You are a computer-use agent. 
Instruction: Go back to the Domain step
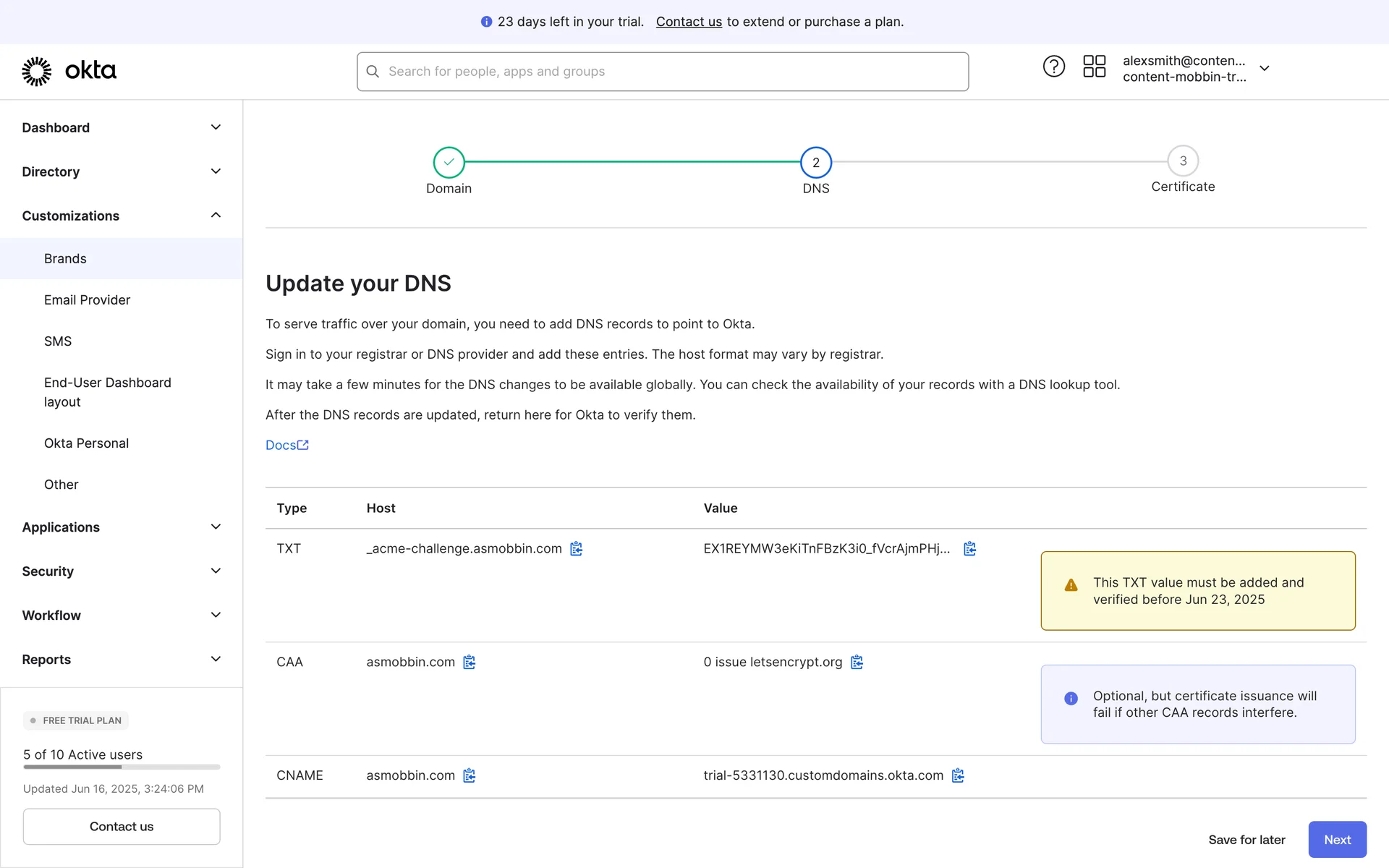point(449,162)
